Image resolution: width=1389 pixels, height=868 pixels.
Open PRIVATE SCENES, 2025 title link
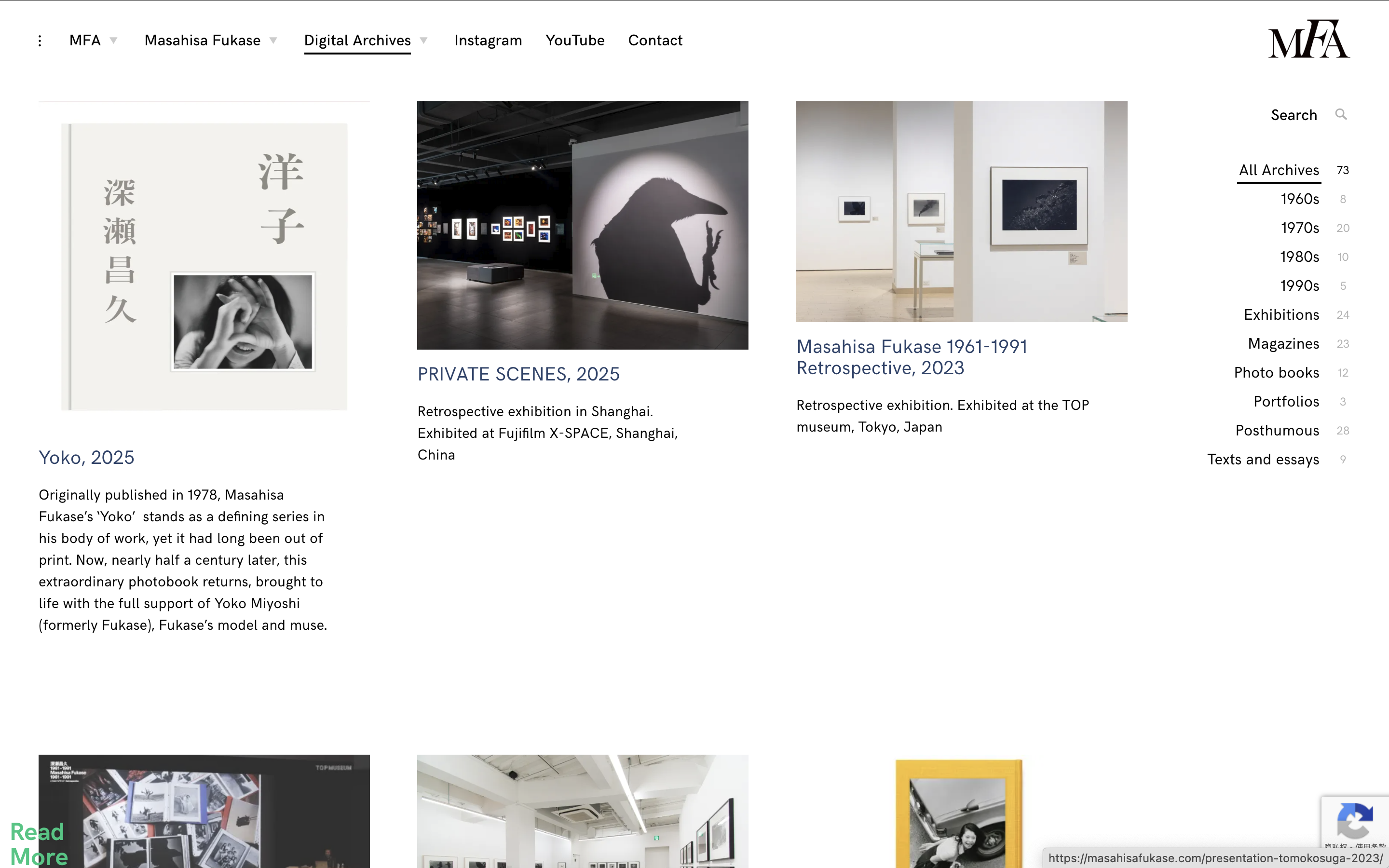[518, 374]
